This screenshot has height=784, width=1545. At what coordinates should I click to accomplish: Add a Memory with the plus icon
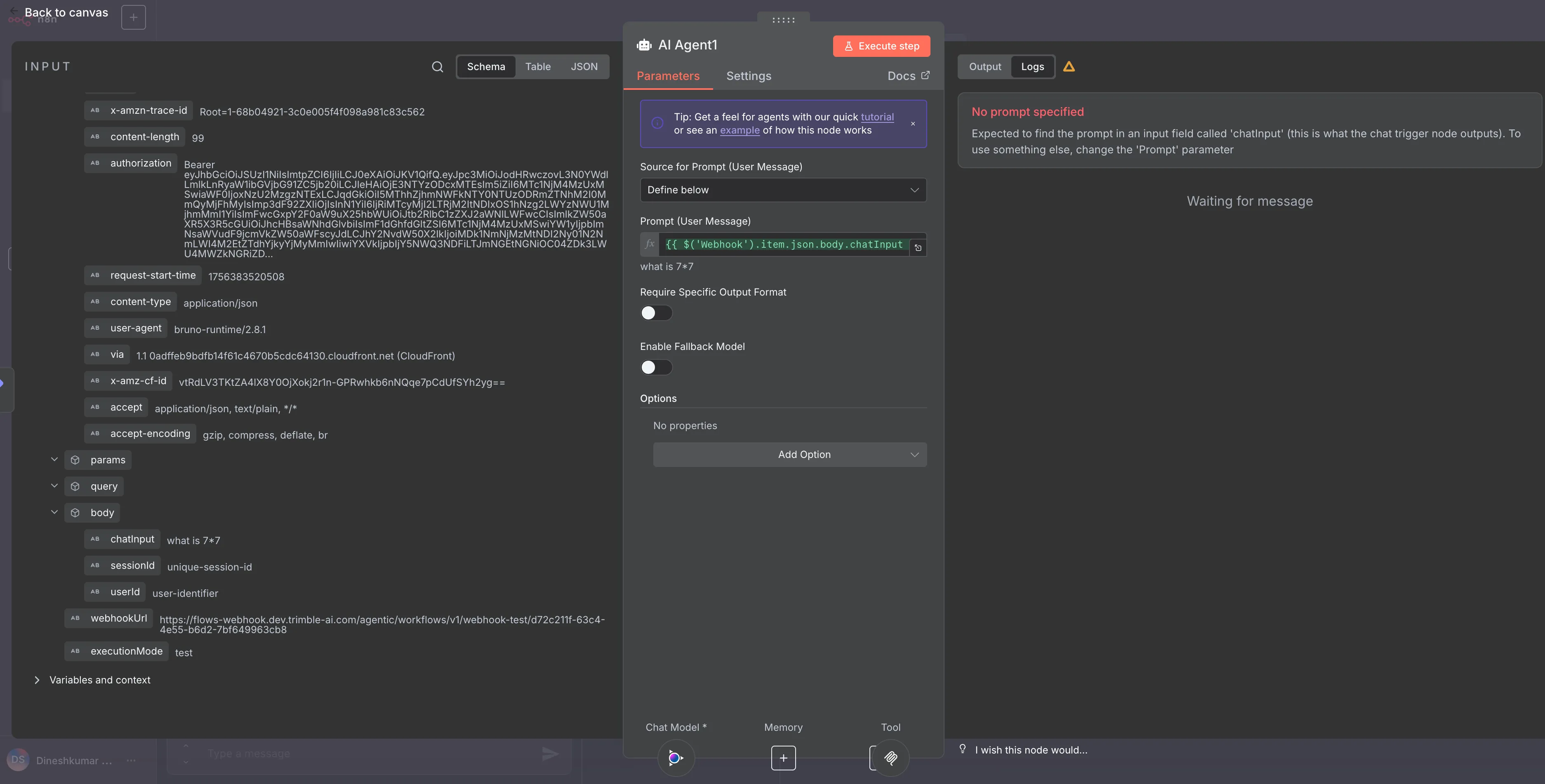(783, 758)
